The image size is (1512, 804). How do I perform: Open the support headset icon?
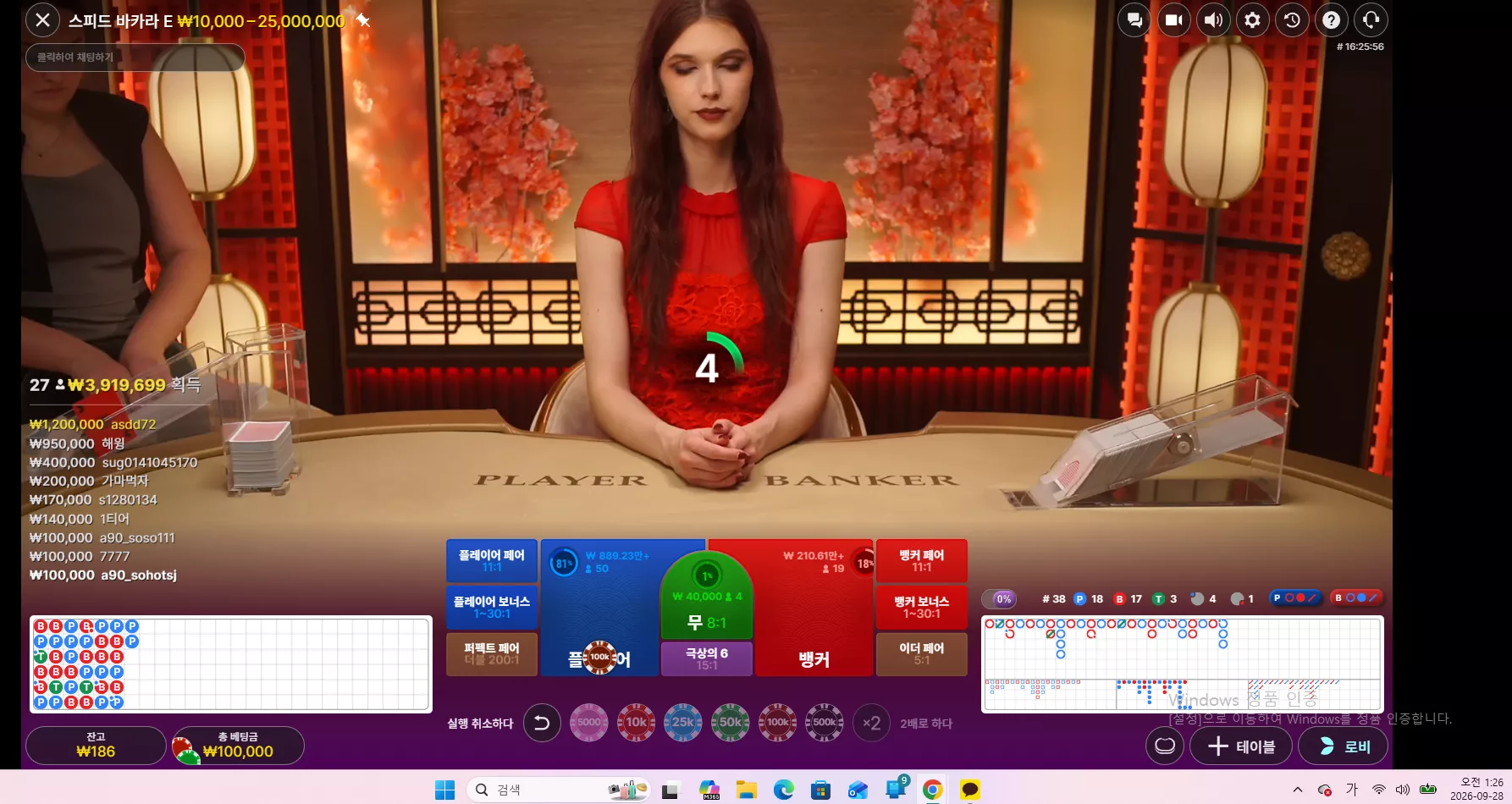point(1371,20)
